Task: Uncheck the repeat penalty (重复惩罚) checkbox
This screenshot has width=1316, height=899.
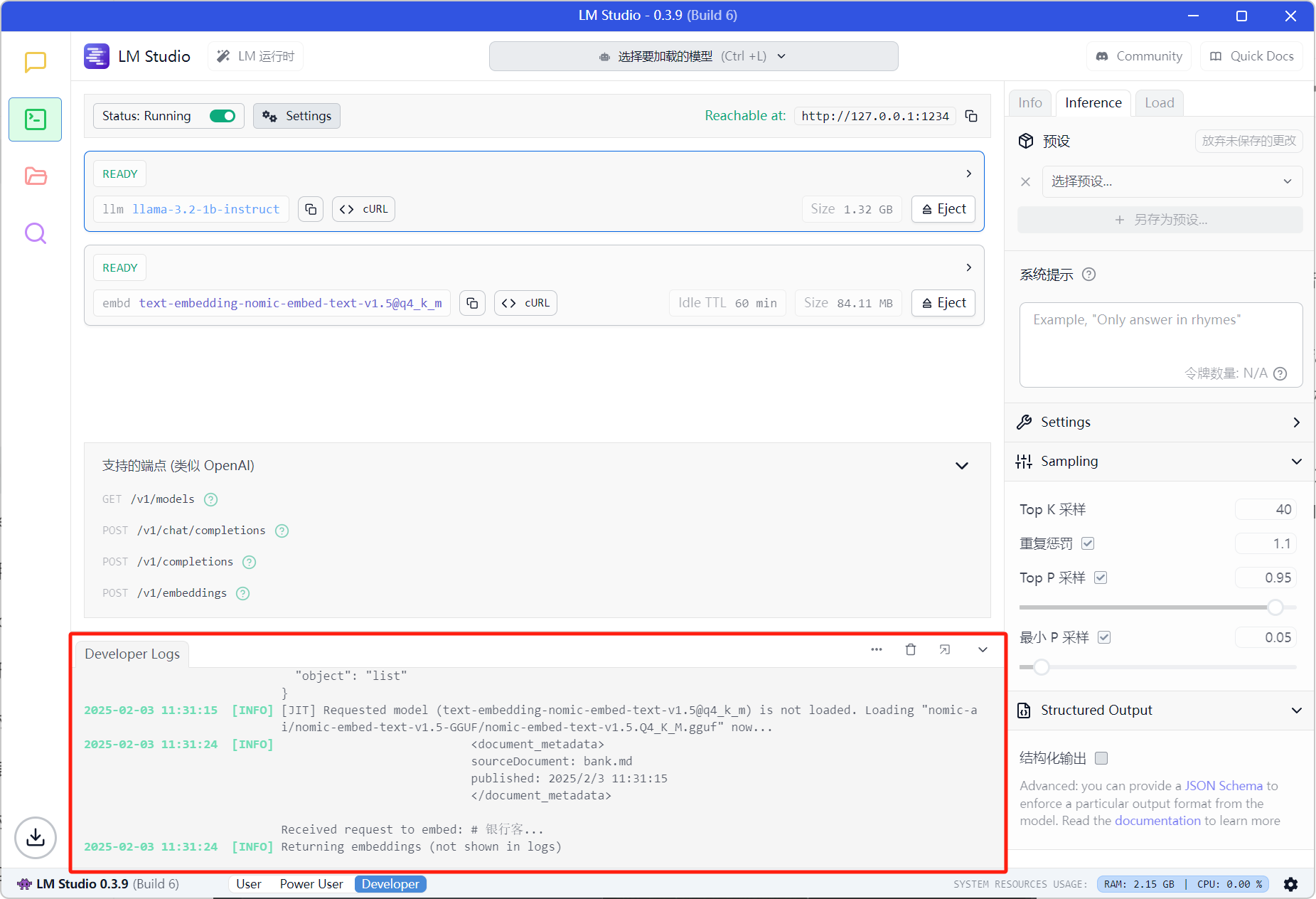Action: point(1088,543)
